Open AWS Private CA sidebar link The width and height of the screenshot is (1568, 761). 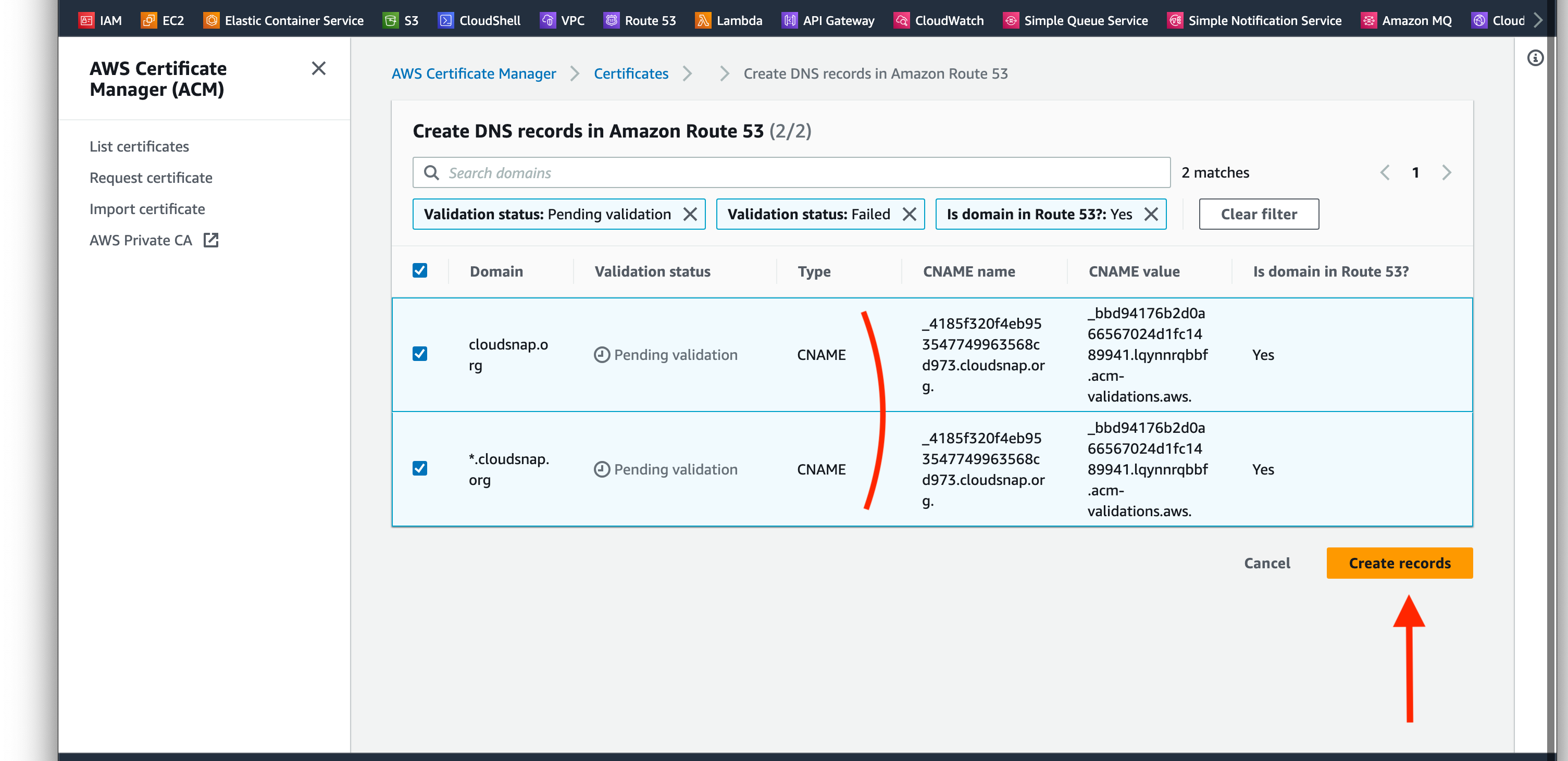pos(141,240)
